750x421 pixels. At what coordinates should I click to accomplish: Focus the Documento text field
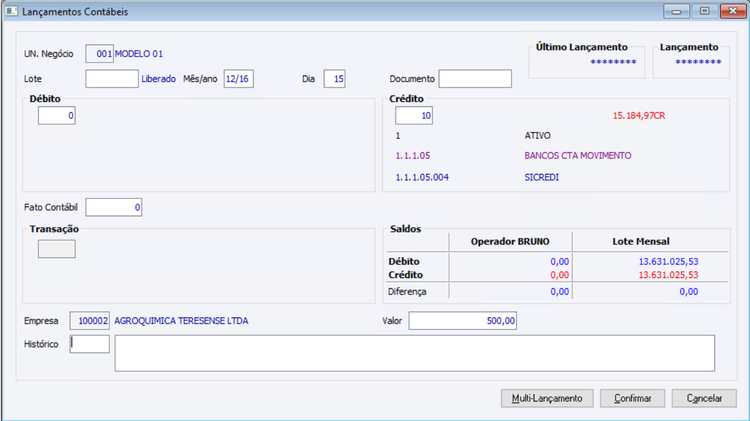475,79
